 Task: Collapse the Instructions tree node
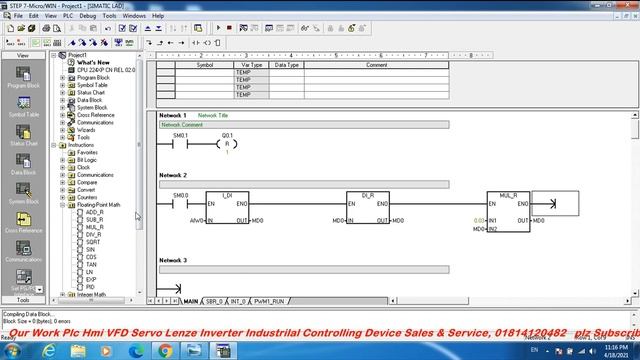pyautogui.click(x=53, y=145)
